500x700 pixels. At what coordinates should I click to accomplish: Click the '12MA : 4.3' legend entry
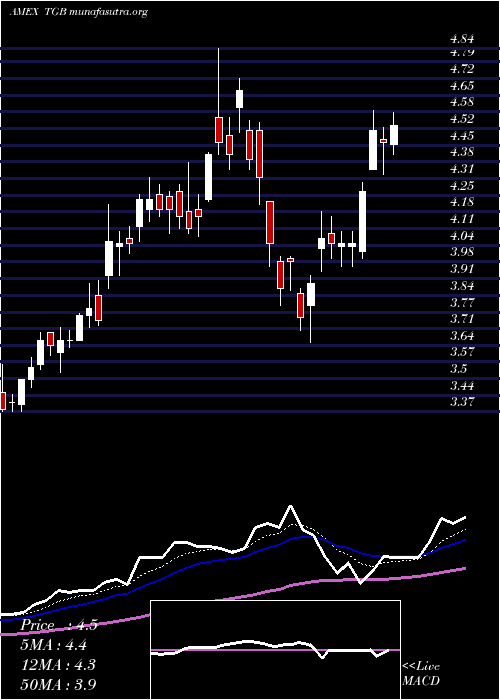point(56,665)
